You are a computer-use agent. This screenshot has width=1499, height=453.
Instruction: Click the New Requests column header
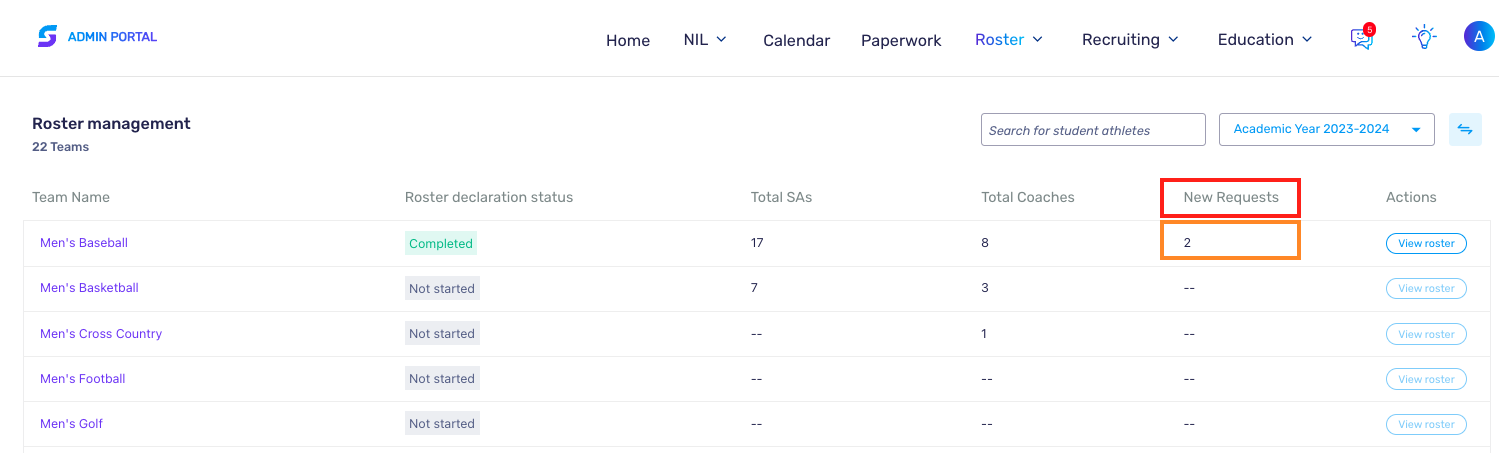click(x=1231, y=197)
